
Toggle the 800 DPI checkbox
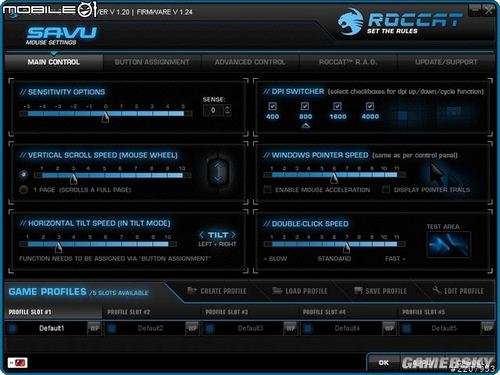pos(305,106)
